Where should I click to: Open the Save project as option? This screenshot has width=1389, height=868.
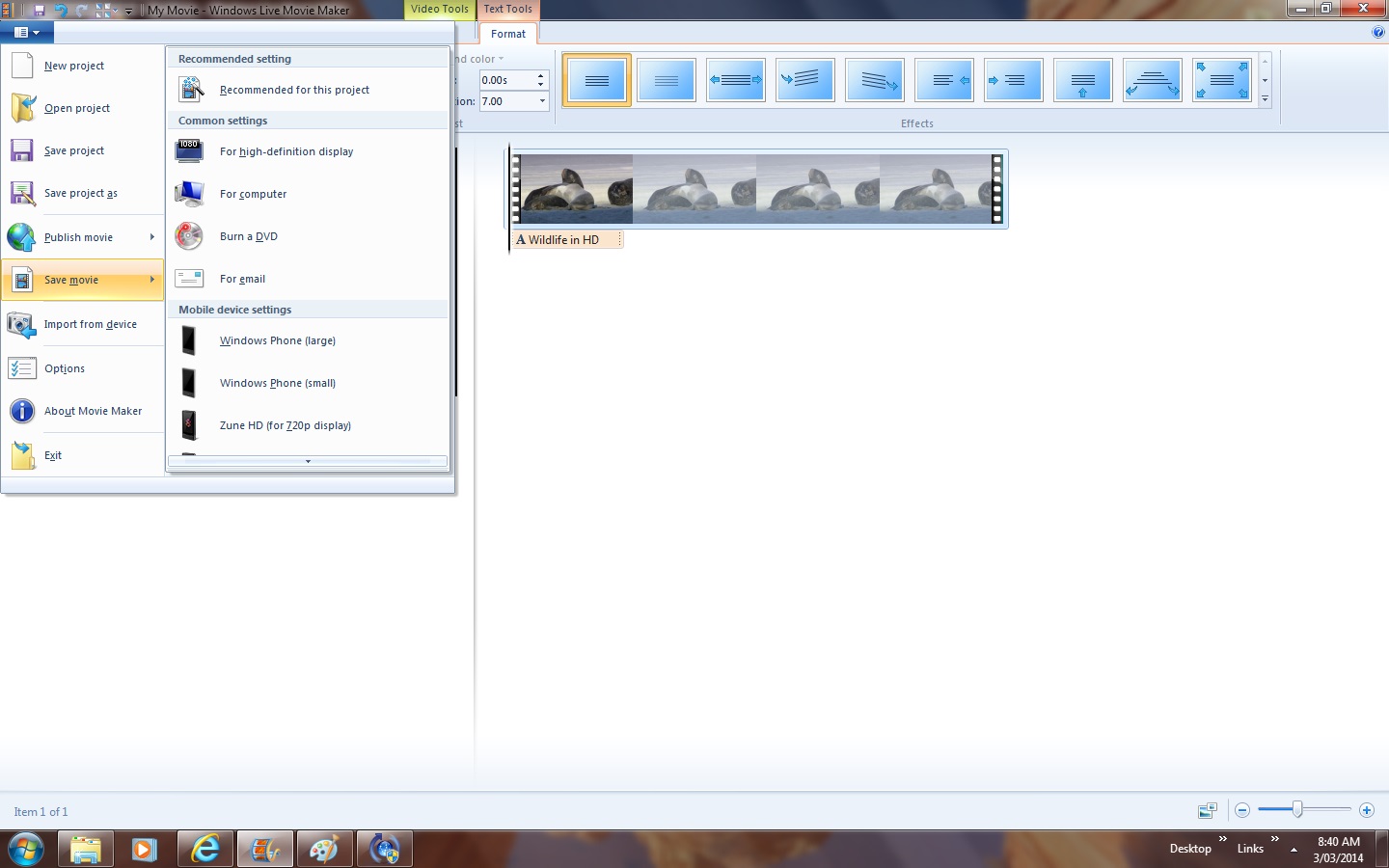click(80, 194)
